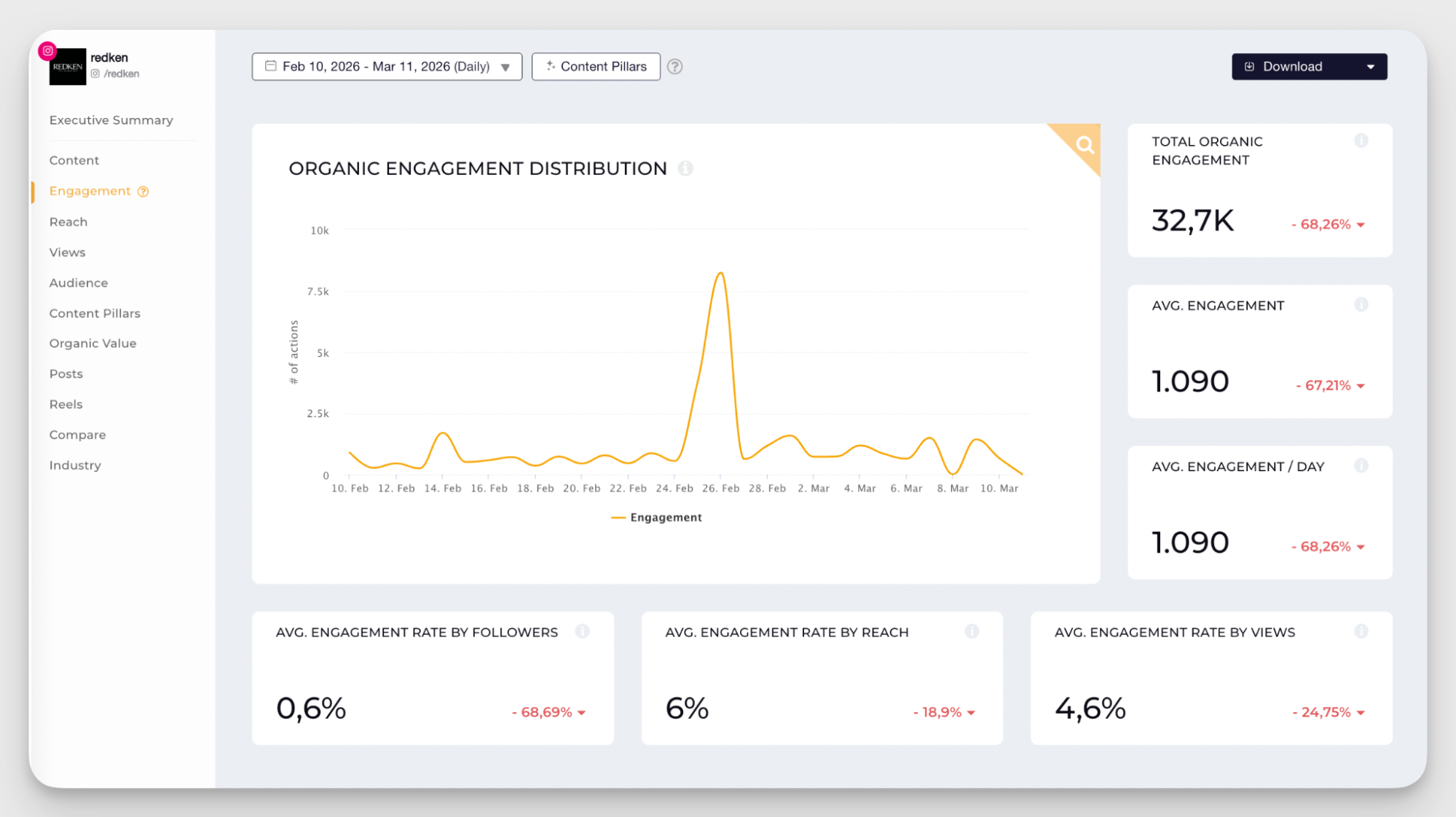Viewport: 1456px width, 817px height.
Task: Click the download icon inside the Download button
Action: (1250, 66)
